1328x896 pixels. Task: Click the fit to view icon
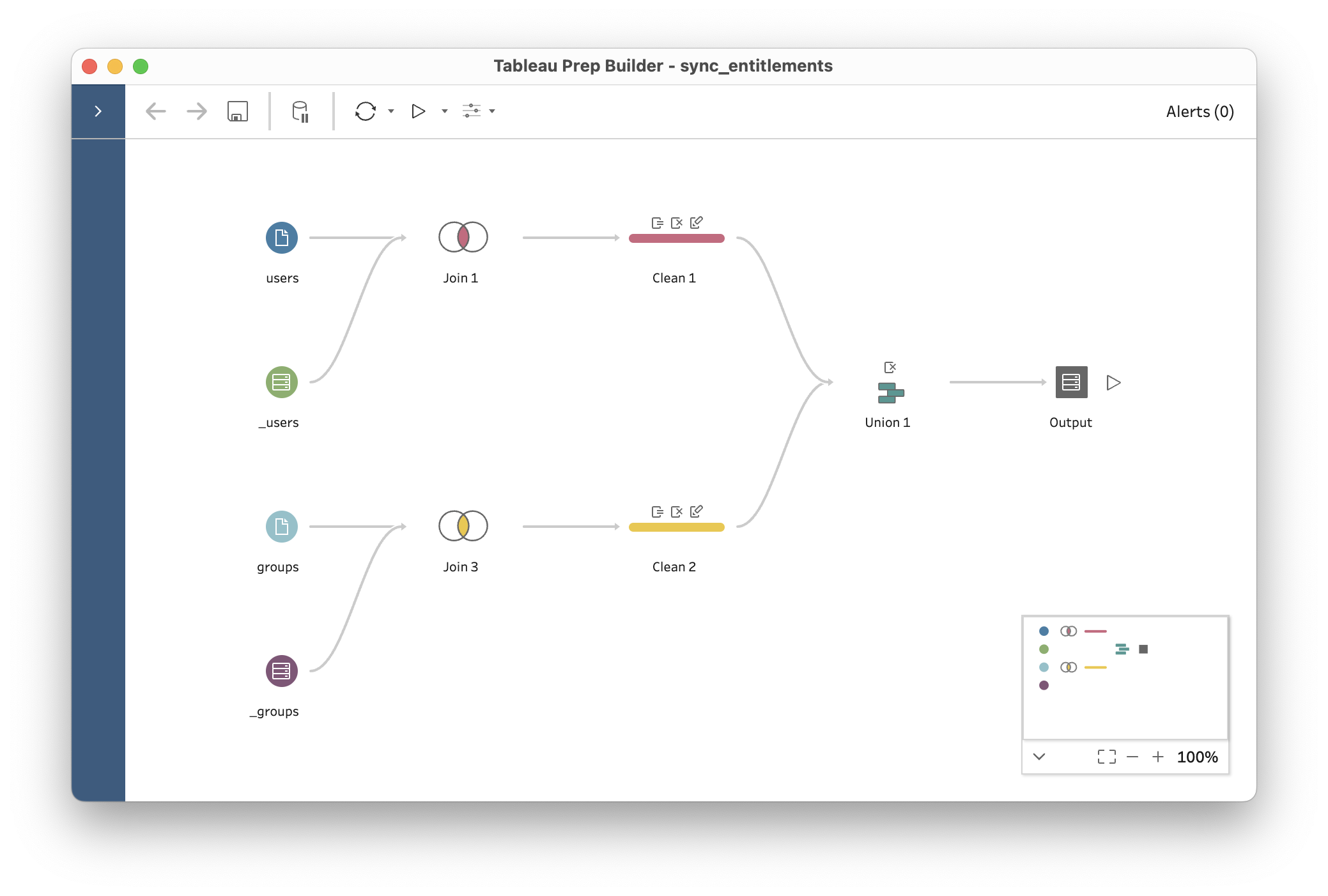click(1107, 757)
